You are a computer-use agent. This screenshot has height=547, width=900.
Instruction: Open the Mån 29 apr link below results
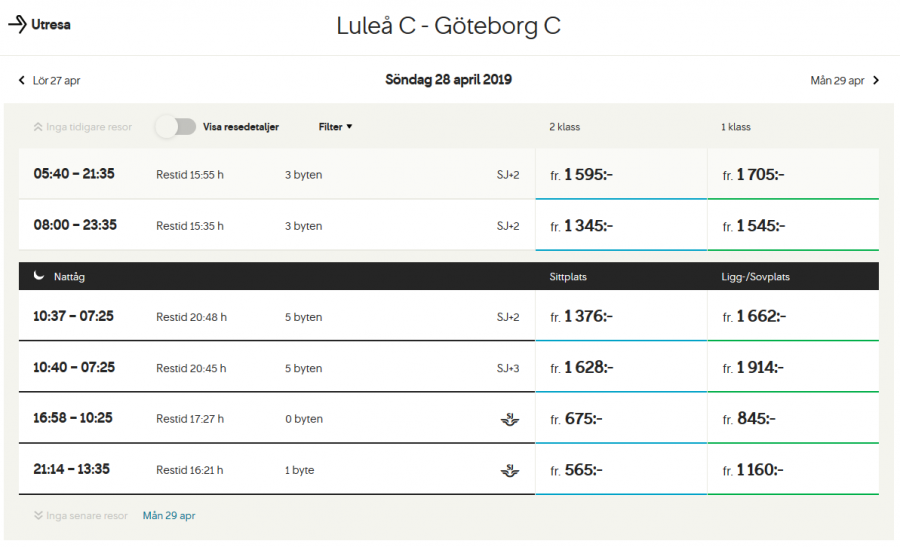169,516
